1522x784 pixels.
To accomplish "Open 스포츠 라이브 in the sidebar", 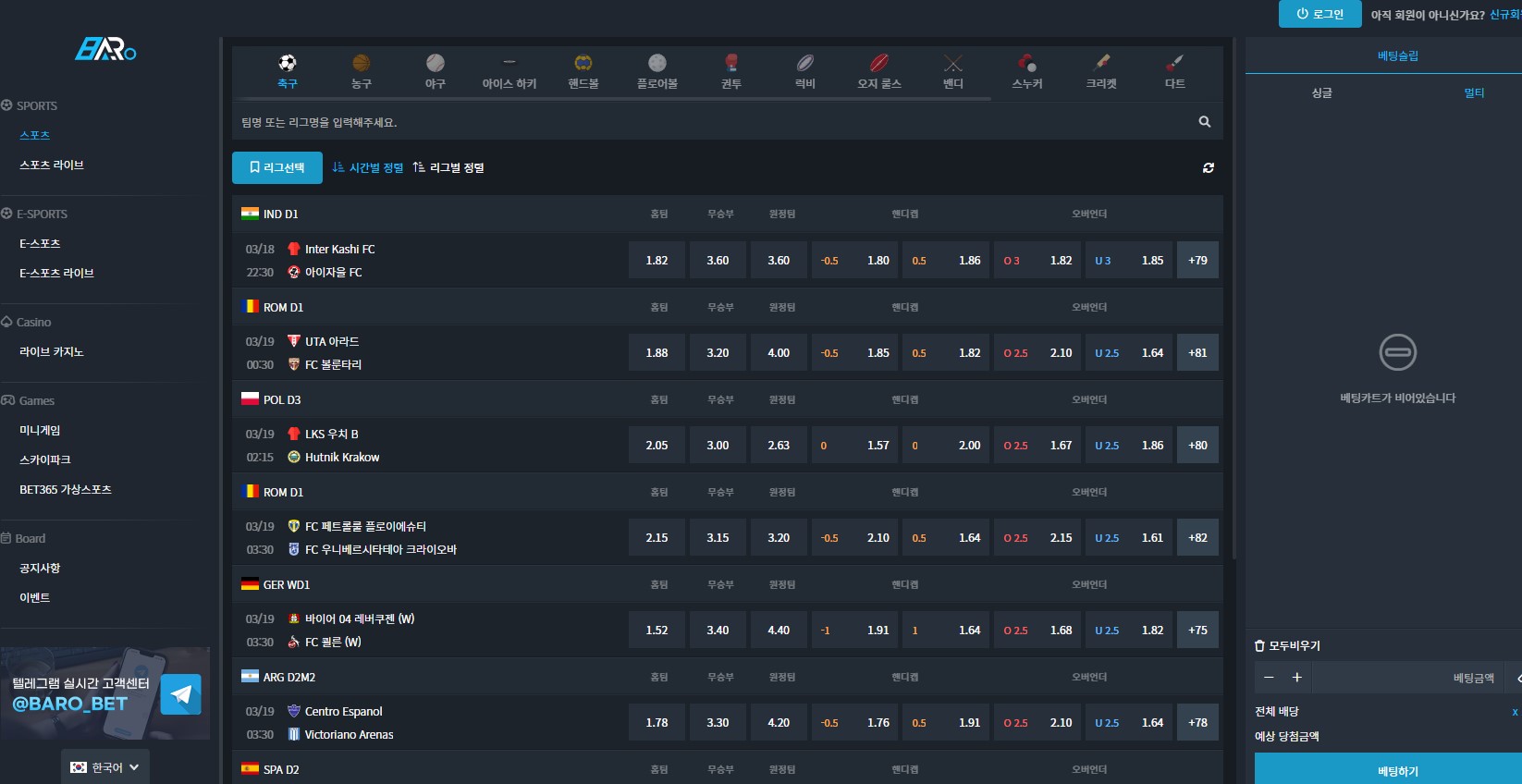I will click(52, 165).
